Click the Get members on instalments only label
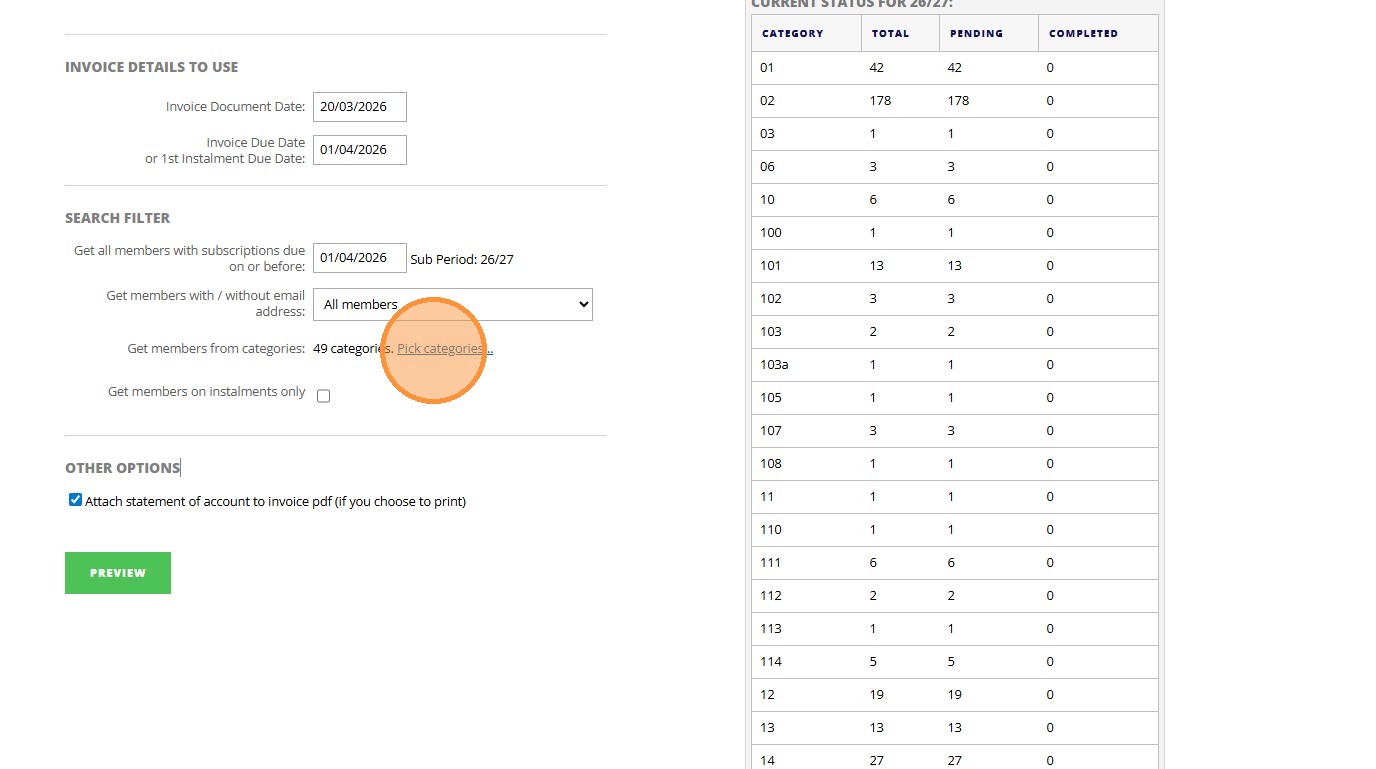 pyautogui.click(x=206, y=392)
